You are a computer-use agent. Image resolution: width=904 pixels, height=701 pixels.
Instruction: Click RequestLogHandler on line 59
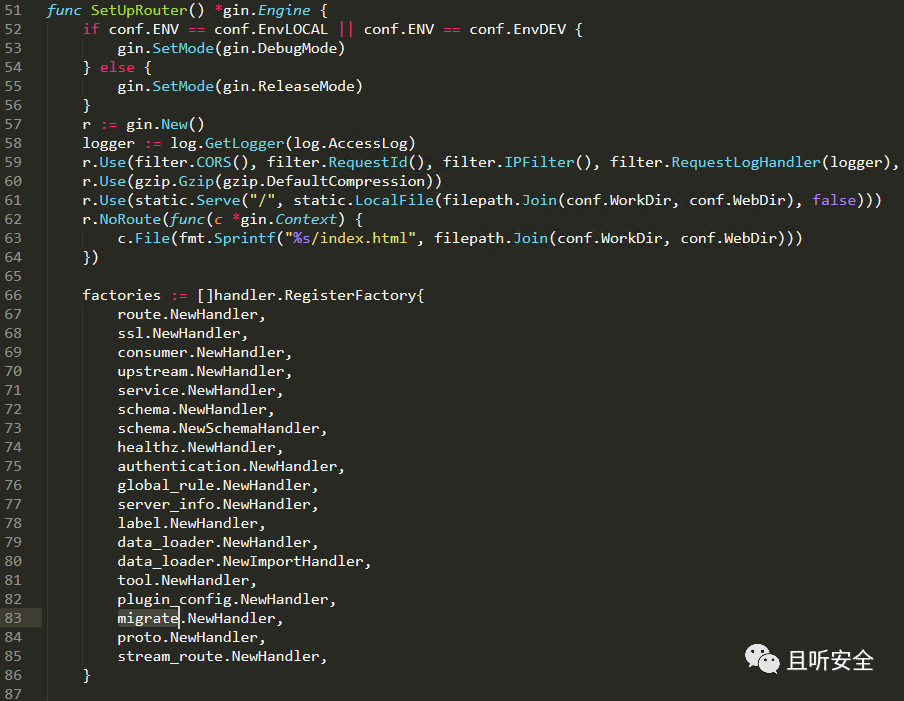click(746, 163)
